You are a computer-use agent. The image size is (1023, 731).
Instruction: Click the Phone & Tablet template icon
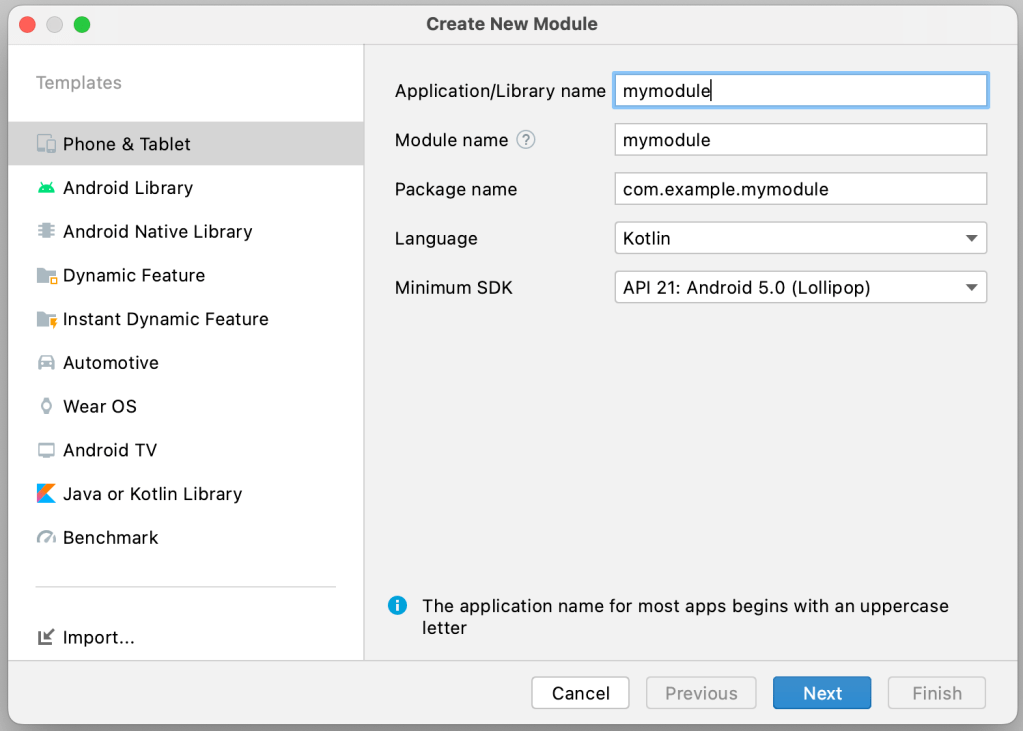46,144
